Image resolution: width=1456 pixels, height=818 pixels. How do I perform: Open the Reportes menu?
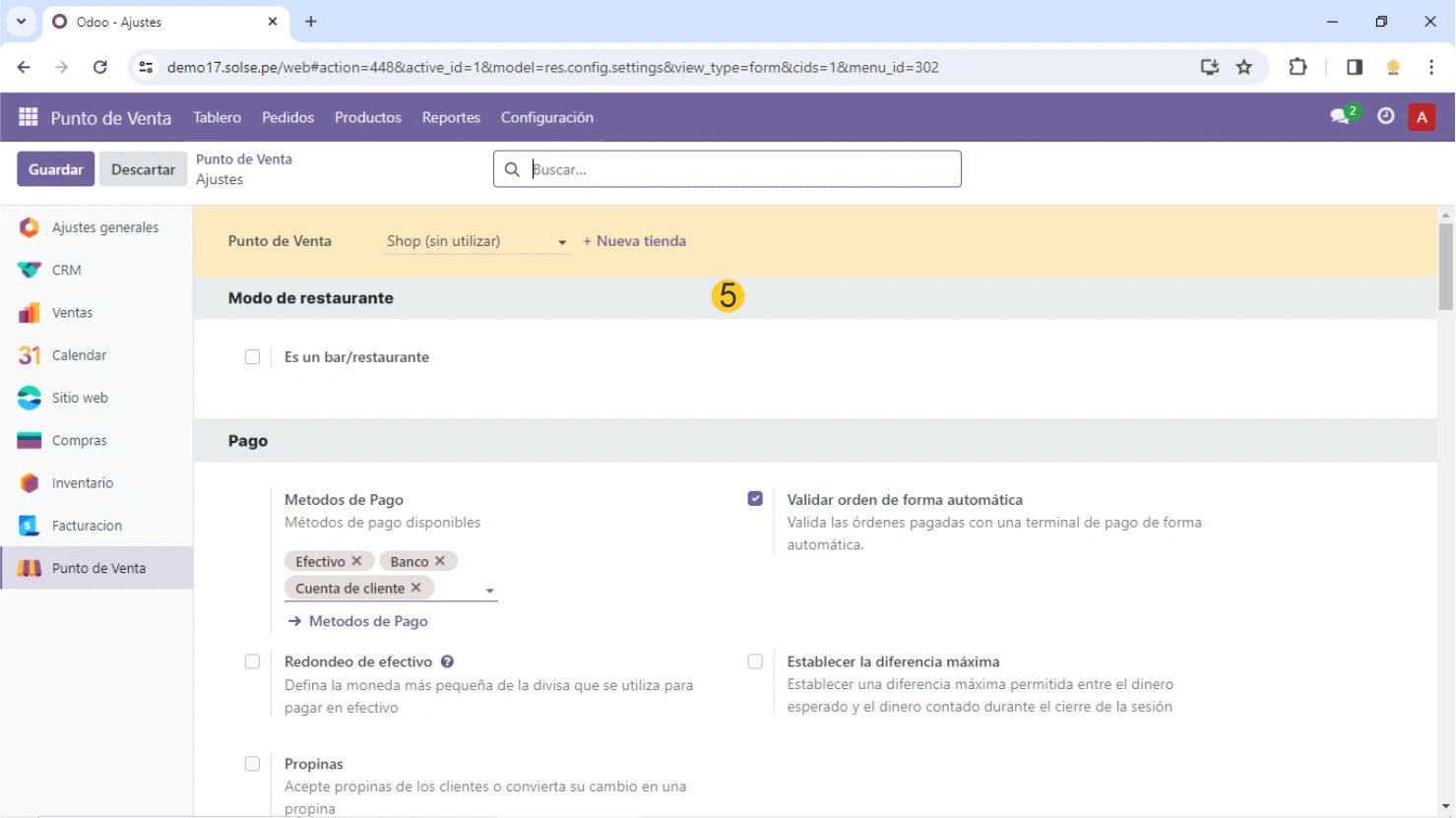(x=451, y=117)
